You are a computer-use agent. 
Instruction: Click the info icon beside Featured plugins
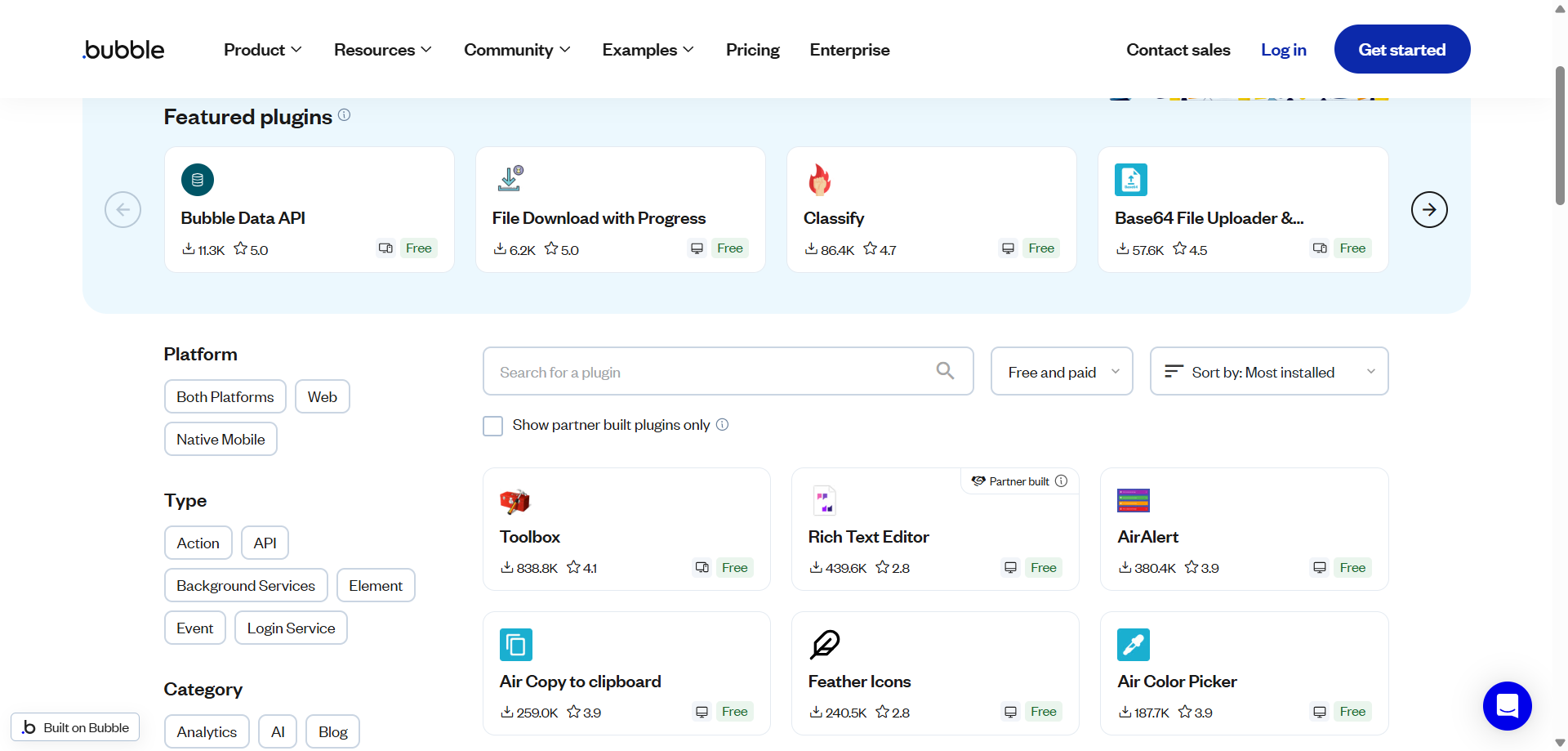click(x=345, y=115)
